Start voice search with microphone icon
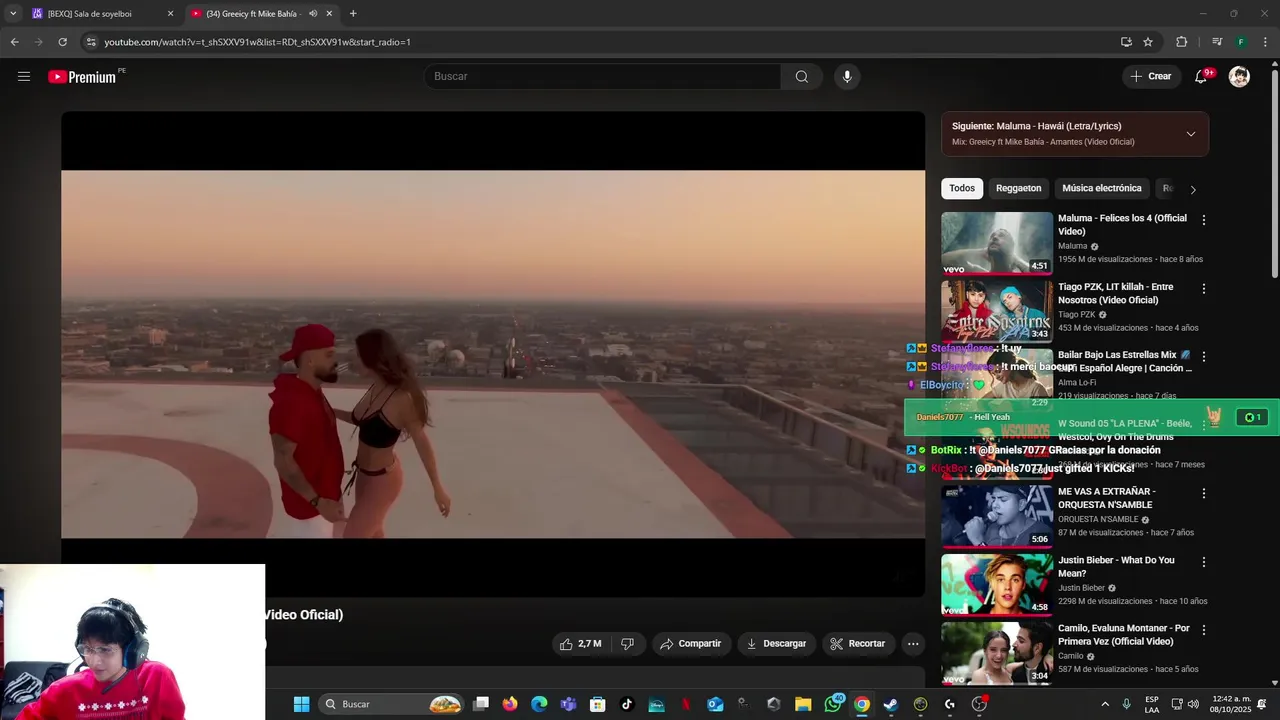 tap(847, 76)
